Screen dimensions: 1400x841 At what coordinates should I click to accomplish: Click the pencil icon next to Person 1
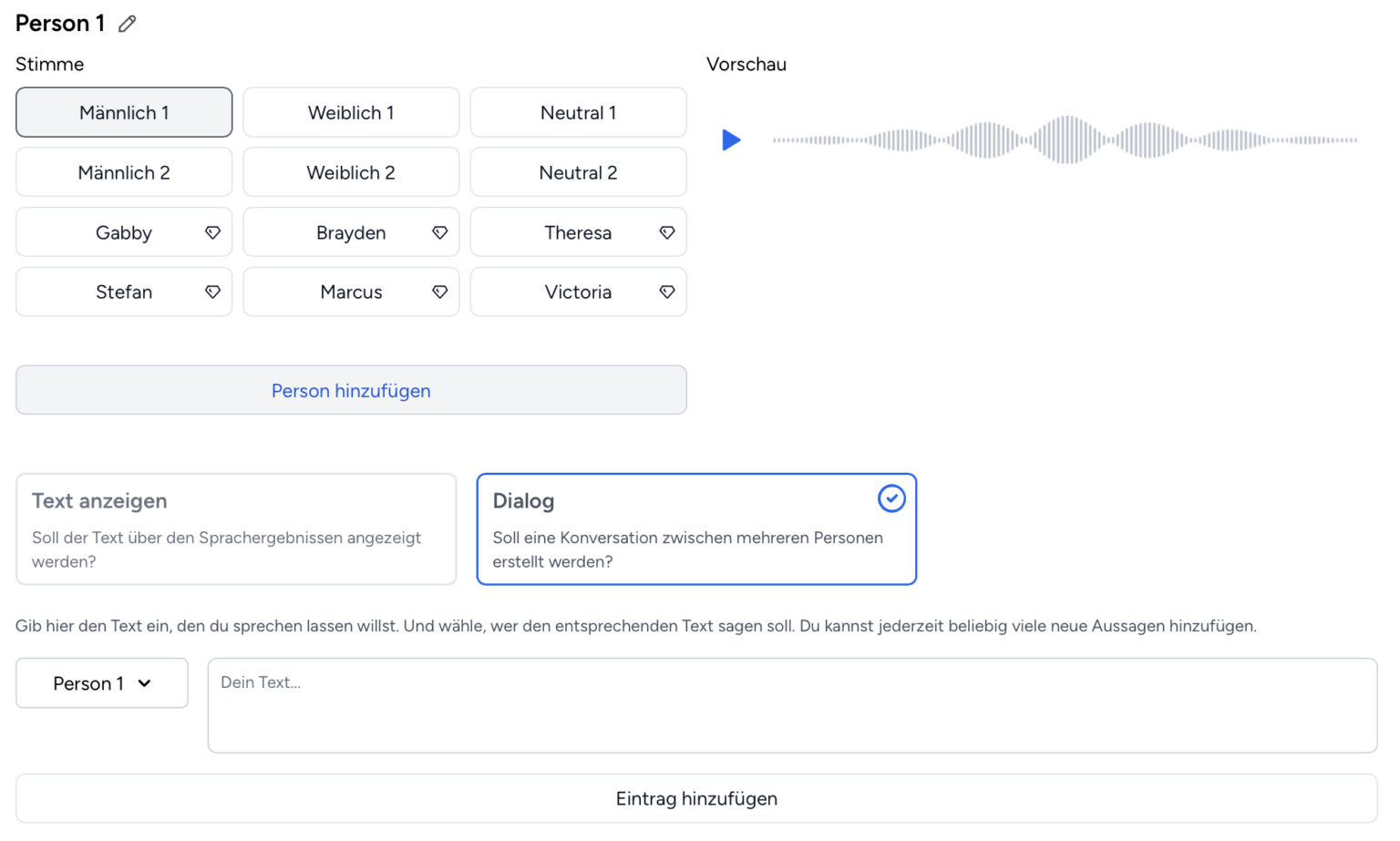tap(128, 24)
